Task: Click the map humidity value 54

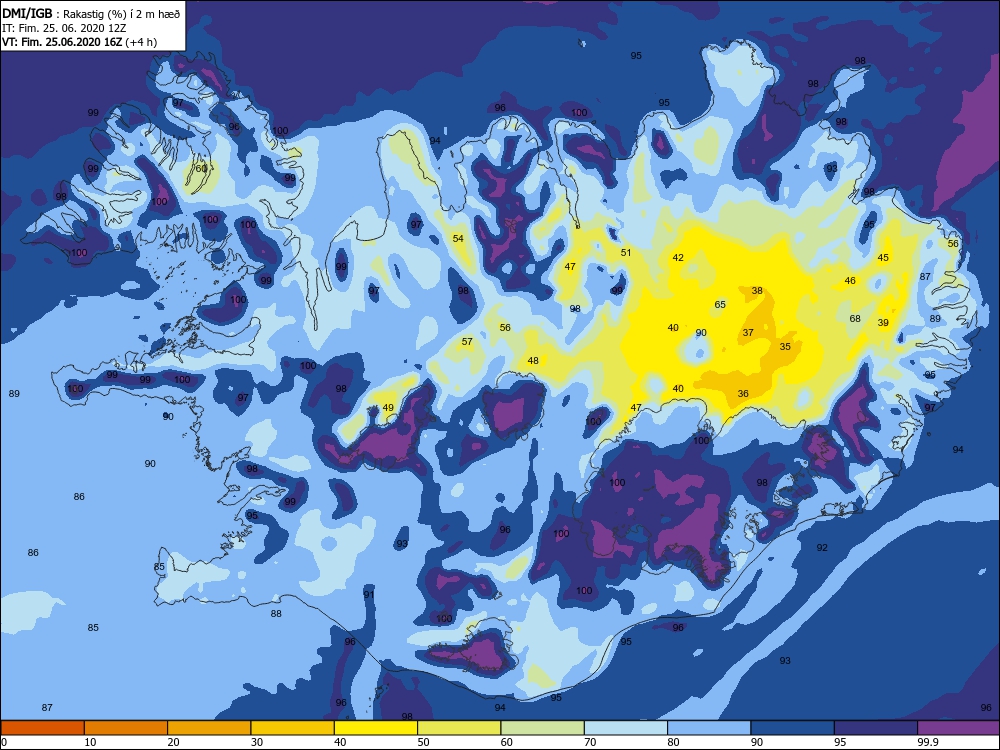Action: pos(458,238)
